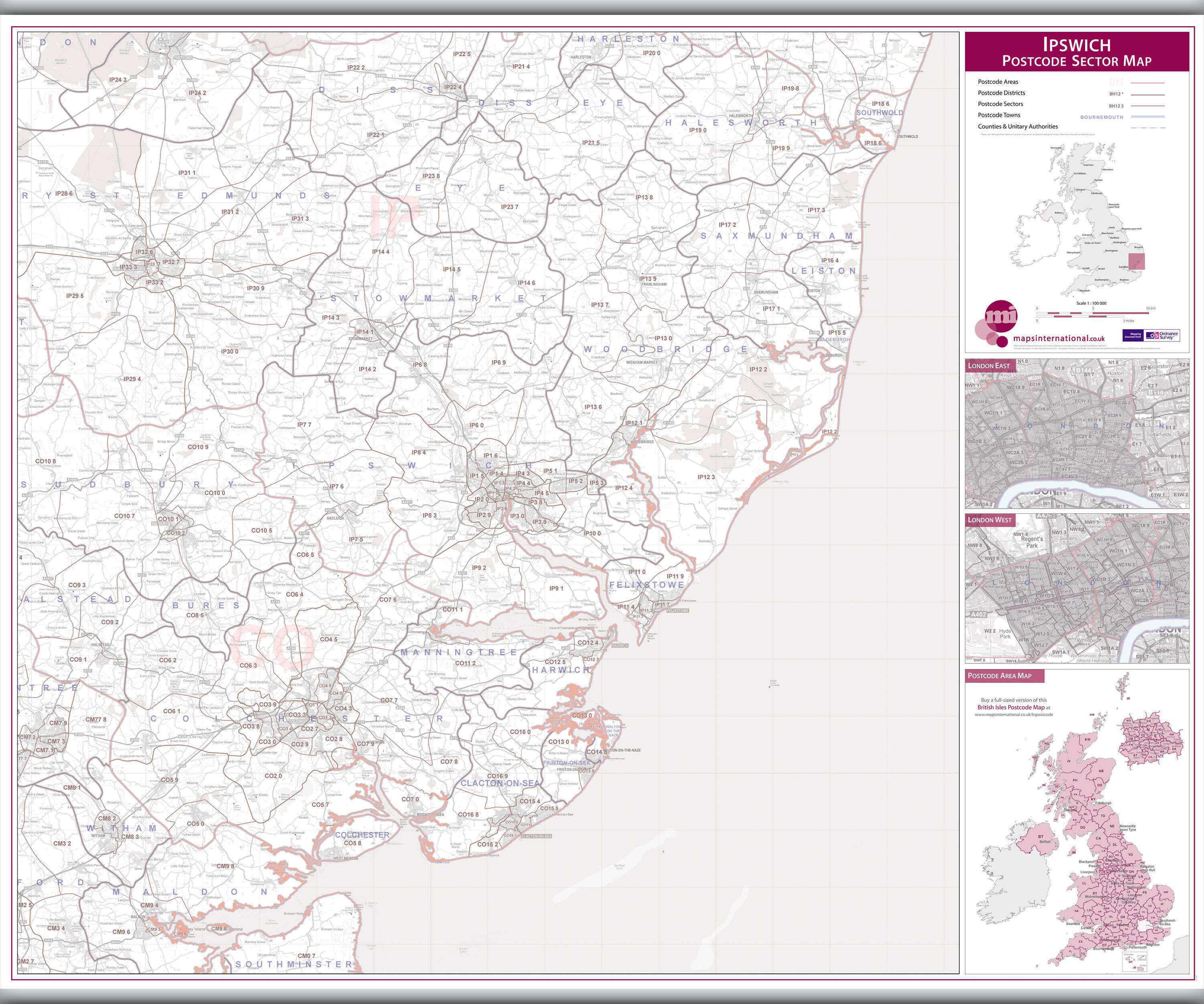This screenshot has width=1204, height=1004.
Task: Click the 'CO11 2' sector label
Action: [465, 664]
